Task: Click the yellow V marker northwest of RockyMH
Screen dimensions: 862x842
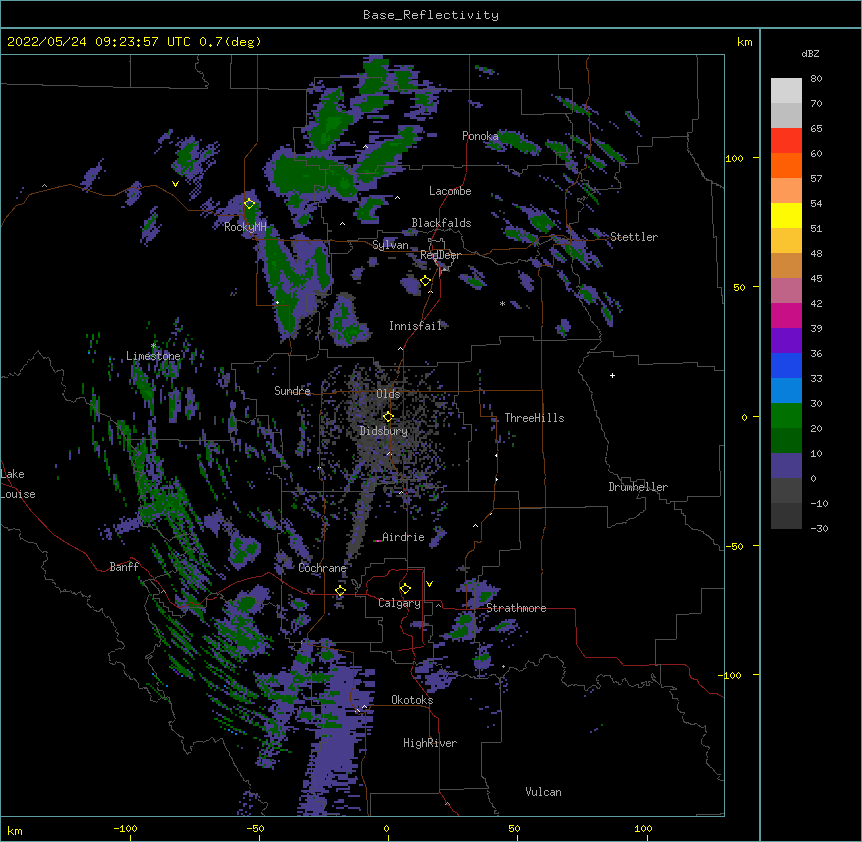Action: tap(175, 184)
